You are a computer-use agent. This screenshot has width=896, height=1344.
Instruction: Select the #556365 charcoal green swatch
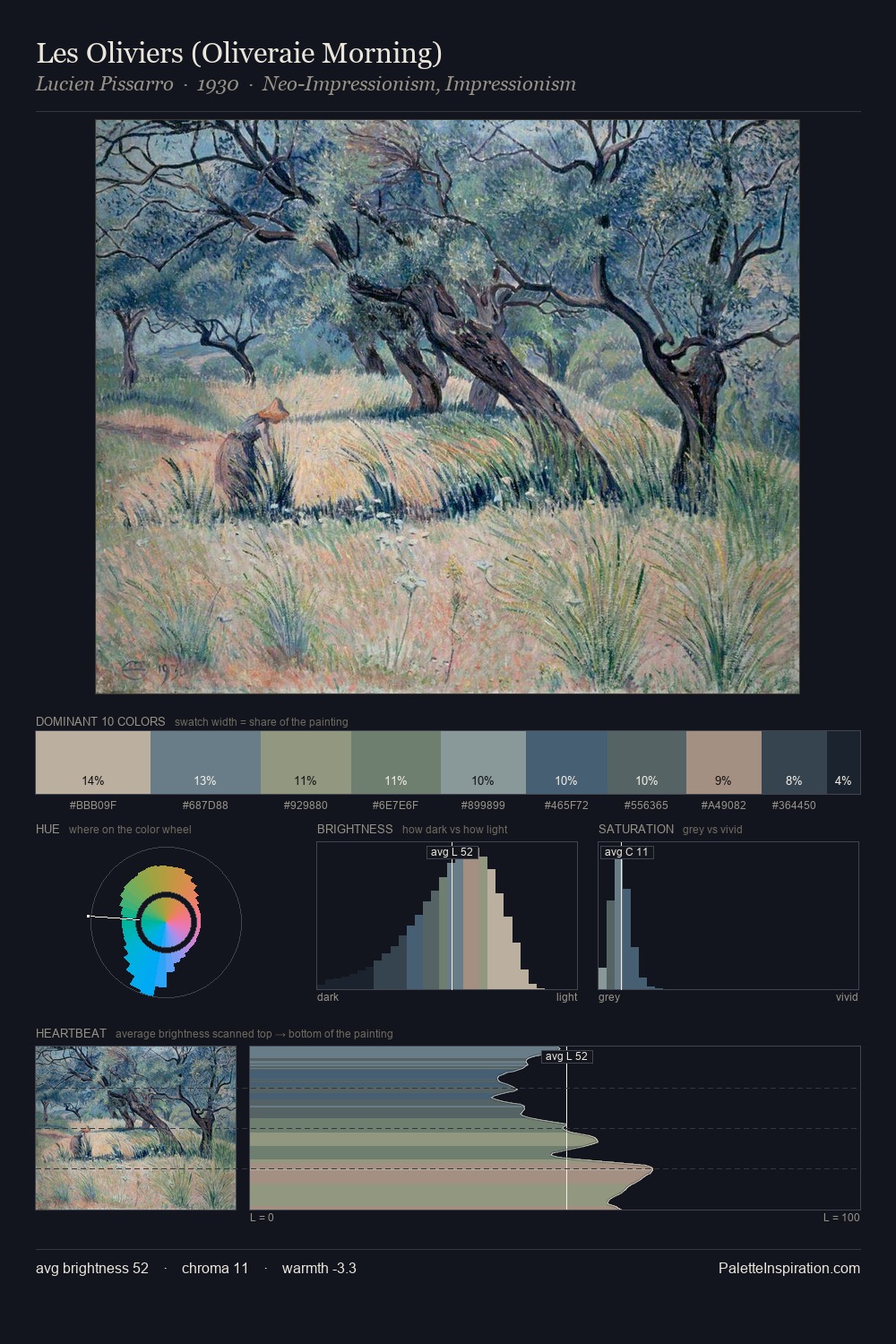[x=647, y=762]
